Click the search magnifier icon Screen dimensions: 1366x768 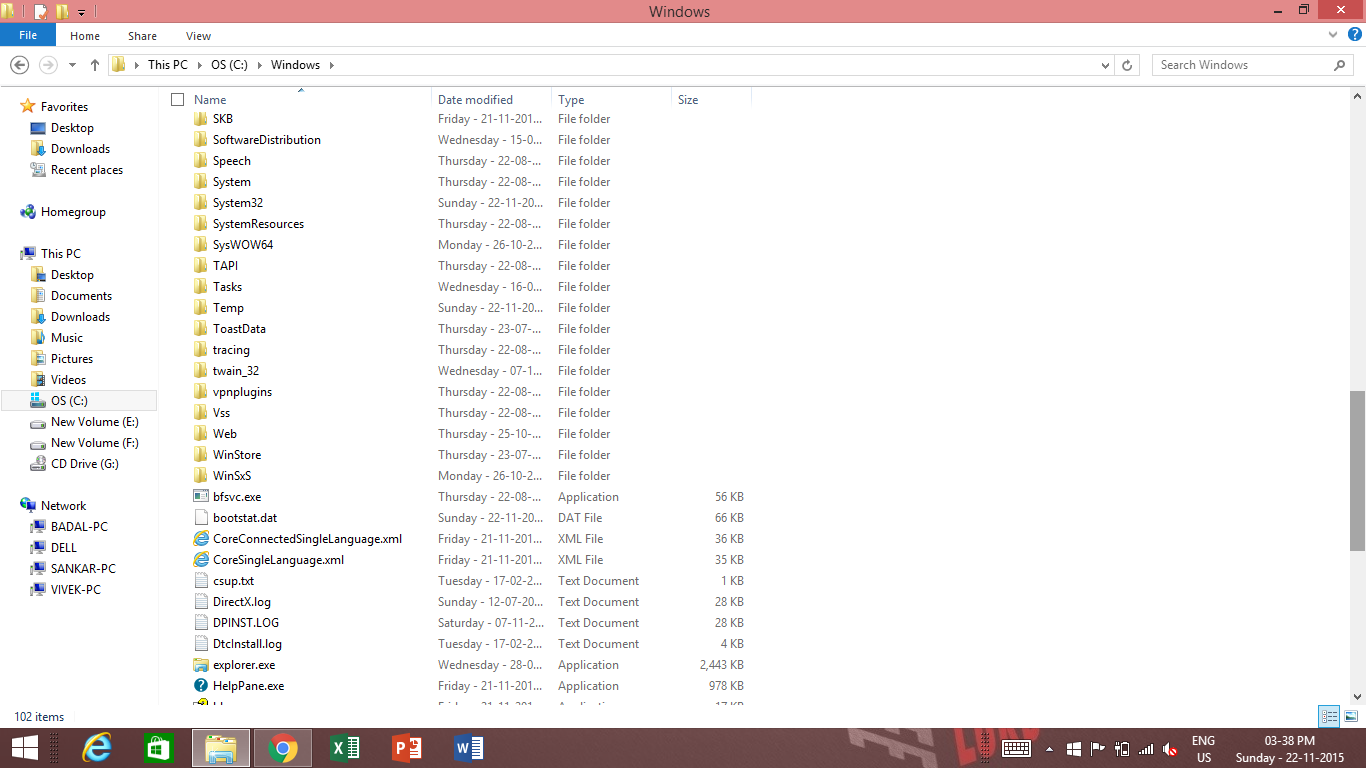[x=1340, y=65]
